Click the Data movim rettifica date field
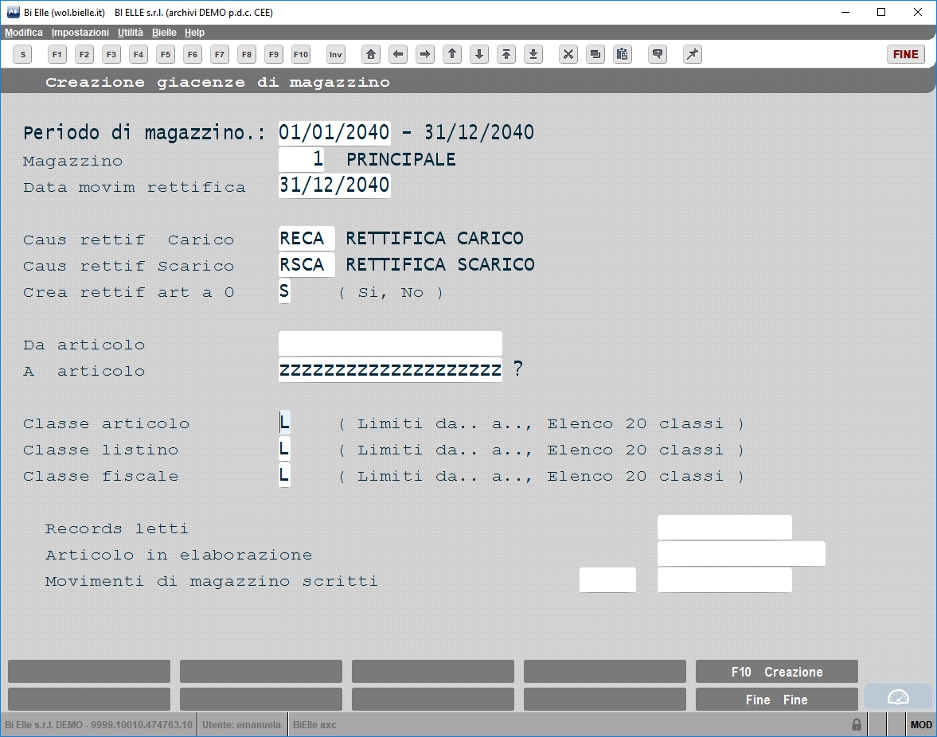 click(x=335, y=185)
